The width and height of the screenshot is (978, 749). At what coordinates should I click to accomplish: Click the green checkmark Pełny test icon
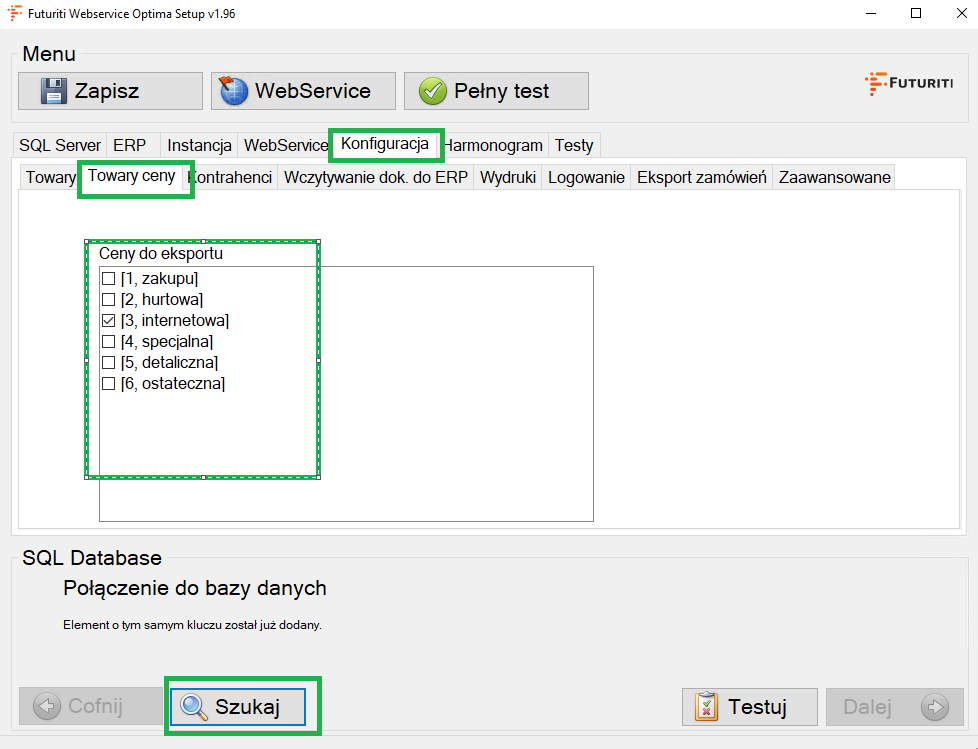pos(432,91)
